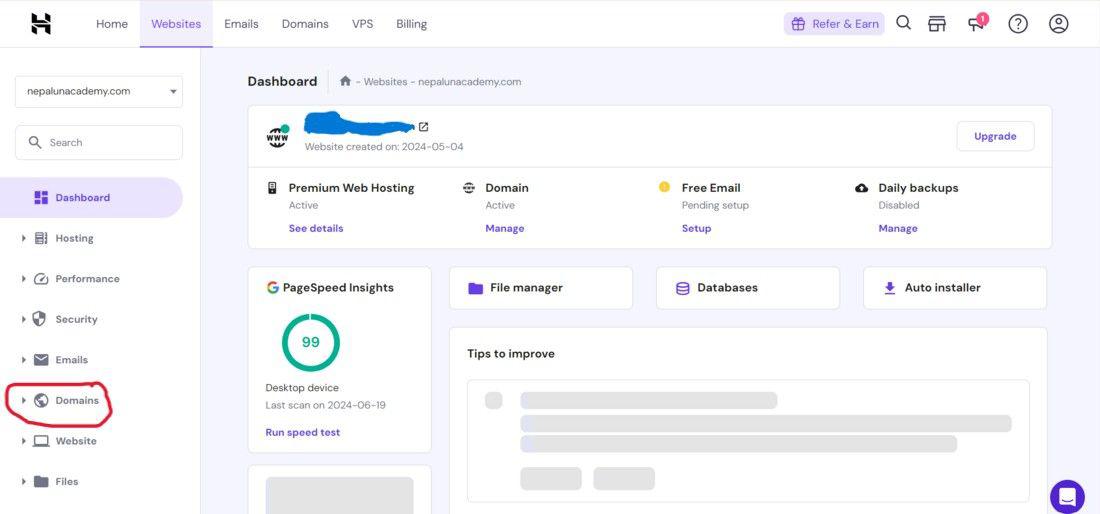Open the Databases card
This screenshot has width=1100, height=514.
[748, 288]
